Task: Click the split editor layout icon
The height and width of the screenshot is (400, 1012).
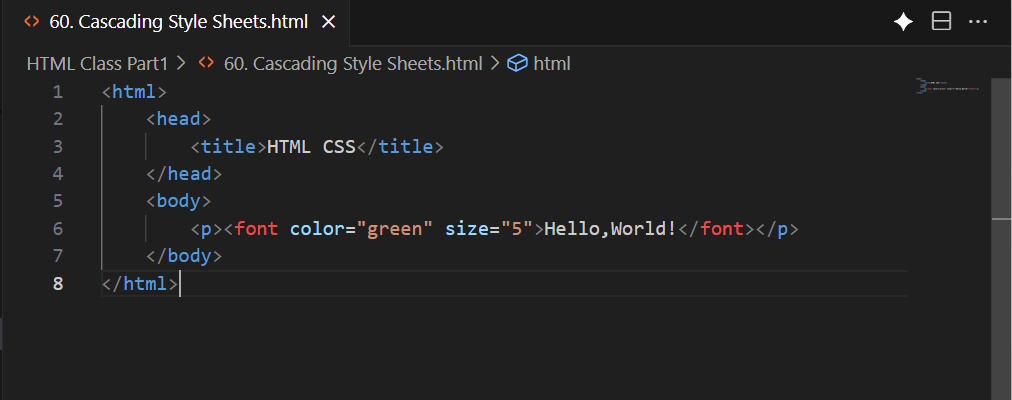Action: pos(941,22)
